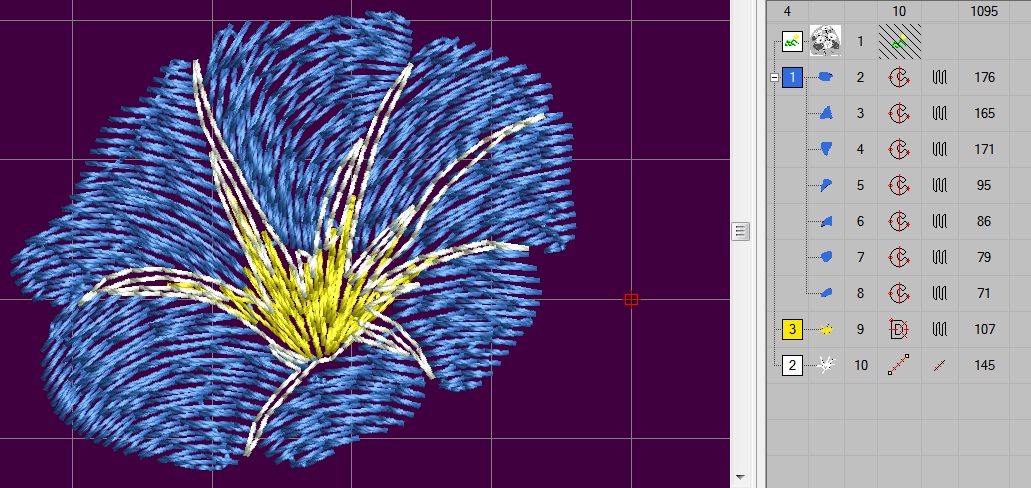Image resolution: width=1031 pixels, height=488 pixels.
Task: Click the white branch shape icon of object 10
Action: pos(826,365)
